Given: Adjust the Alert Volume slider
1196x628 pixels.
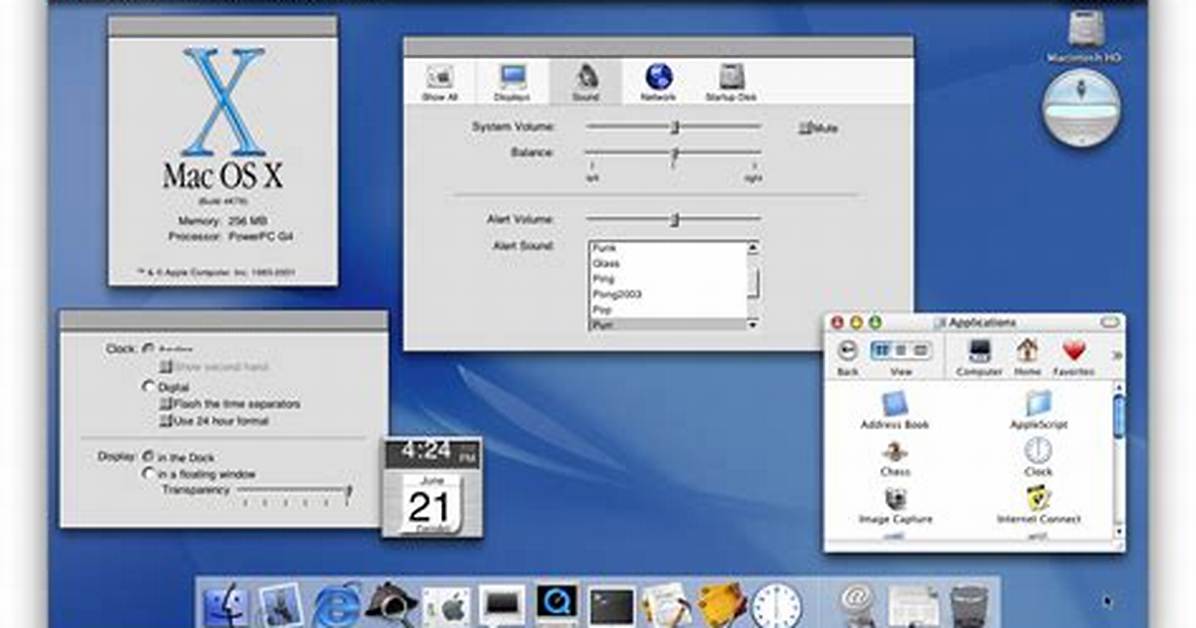Looking at the screenshot, I should [x=674, y=220].
